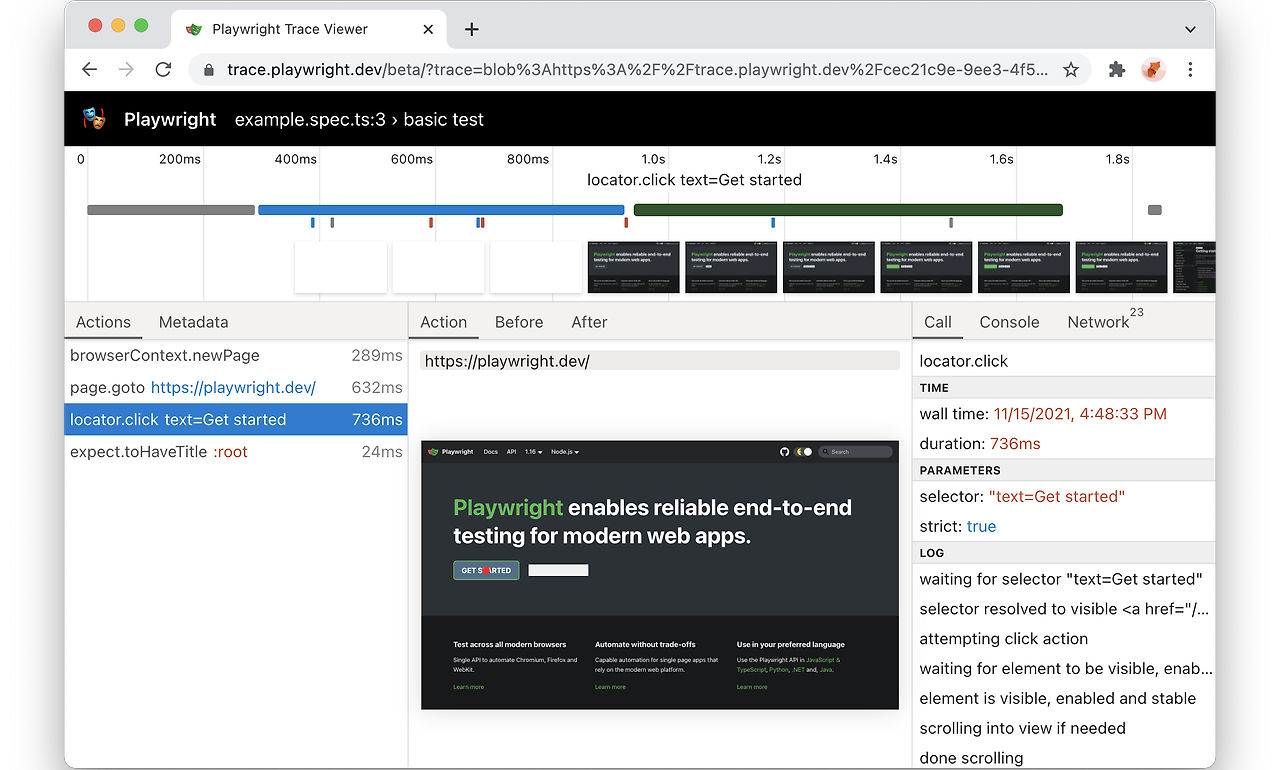Click the first blank film strip thumbnail
The width and height of the screenshot is (1280, 770).
click(x=341, y=267)
